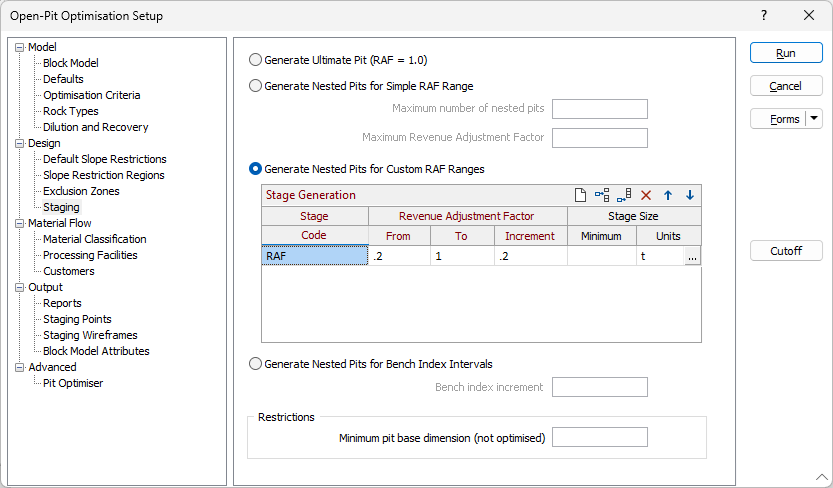Open the Staging page in the tree
Screen dimensions: 833x488
click(61, 207)
